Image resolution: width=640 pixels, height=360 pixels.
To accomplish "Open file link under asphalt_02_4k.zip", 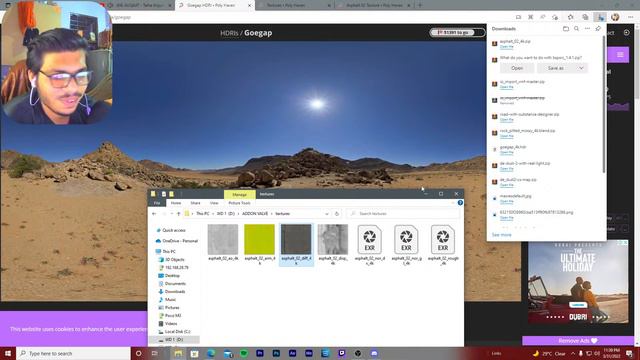I will point(507,47).
